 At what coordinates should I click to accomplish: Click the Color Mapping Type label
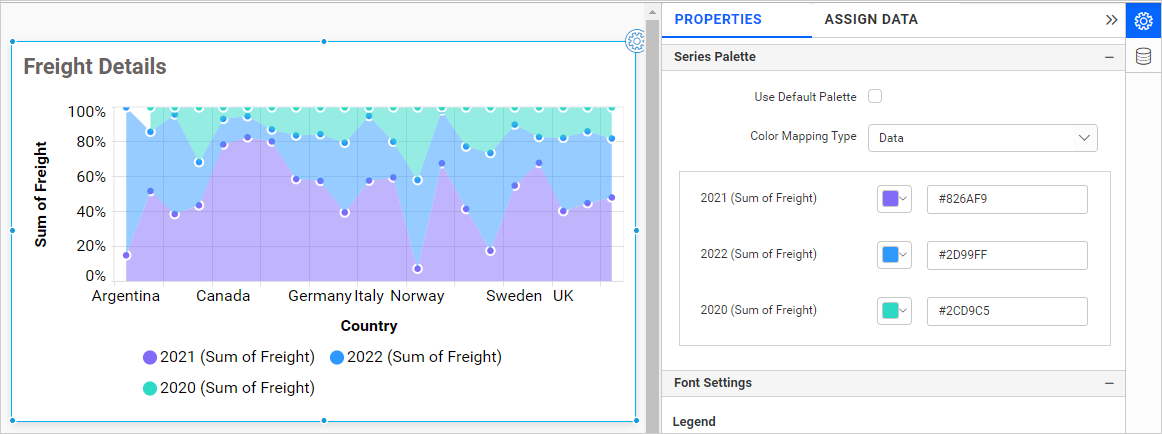(803, 136)
